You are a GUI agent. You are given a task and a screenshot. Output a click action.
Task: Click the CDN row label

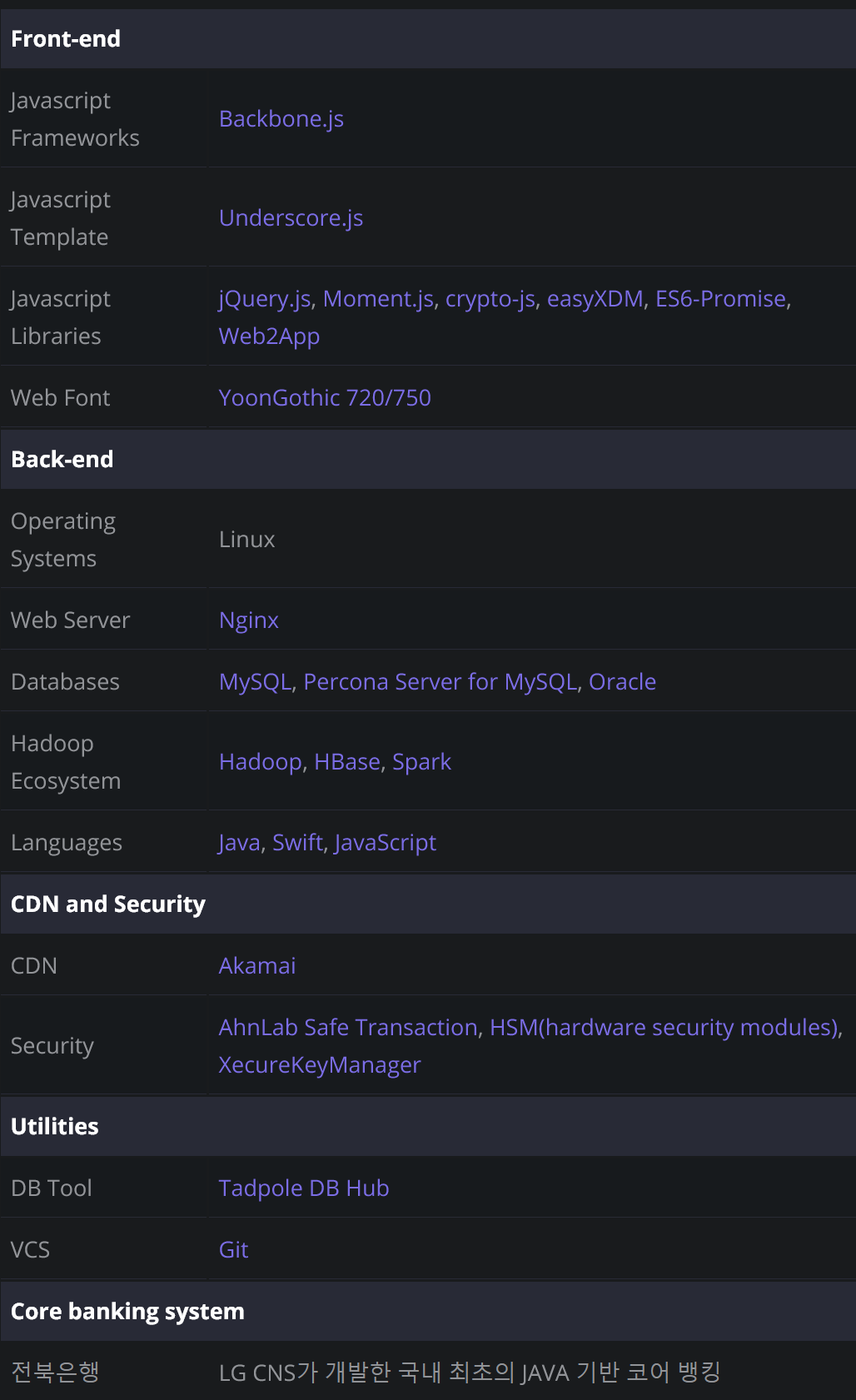pos(34,966)
